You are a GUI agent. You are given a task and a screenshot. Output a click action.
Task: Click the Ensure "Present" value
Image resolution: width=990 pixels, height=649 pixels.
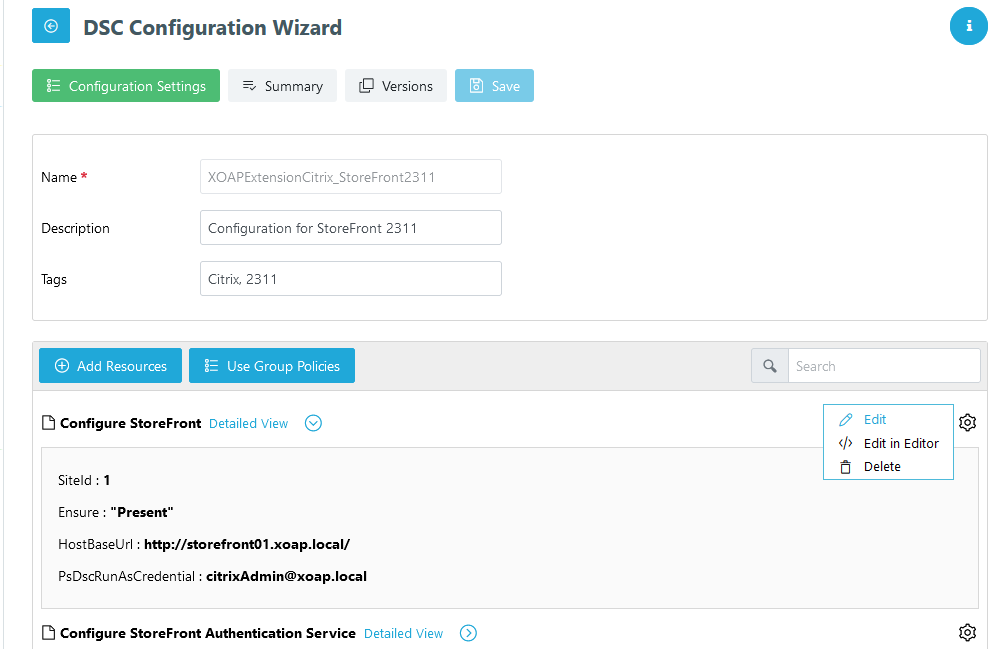[x=142, y=512]
